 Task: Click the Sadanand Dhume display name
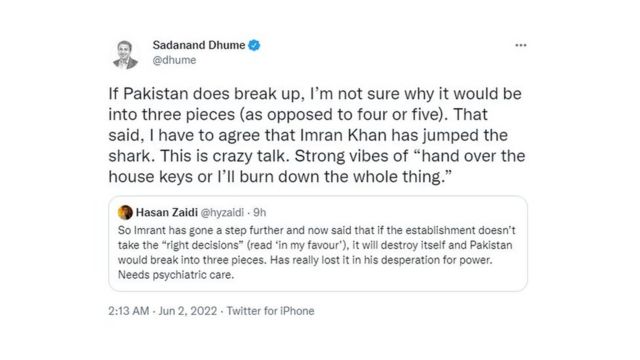click(199, 45)
